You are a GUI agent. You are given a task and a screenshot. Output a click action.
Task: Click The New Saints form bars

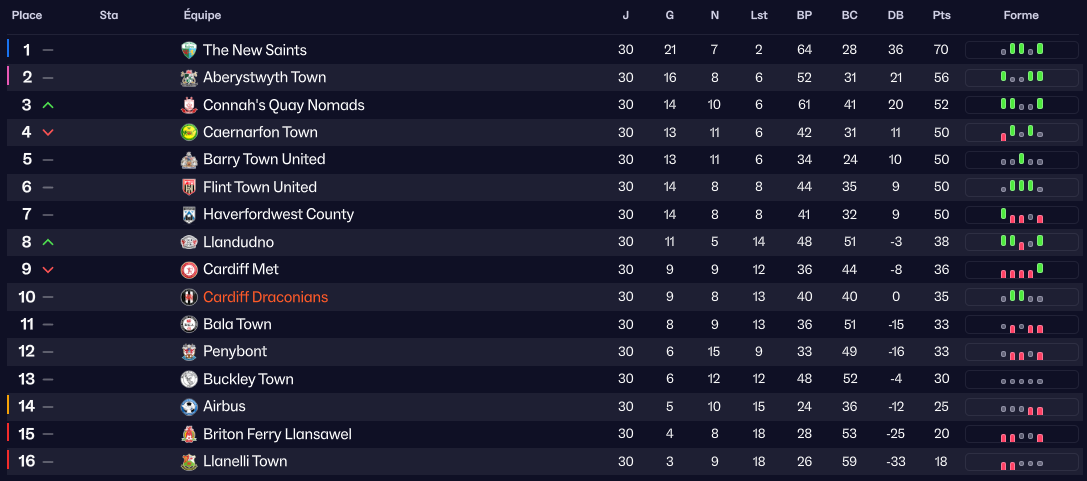1021,49
